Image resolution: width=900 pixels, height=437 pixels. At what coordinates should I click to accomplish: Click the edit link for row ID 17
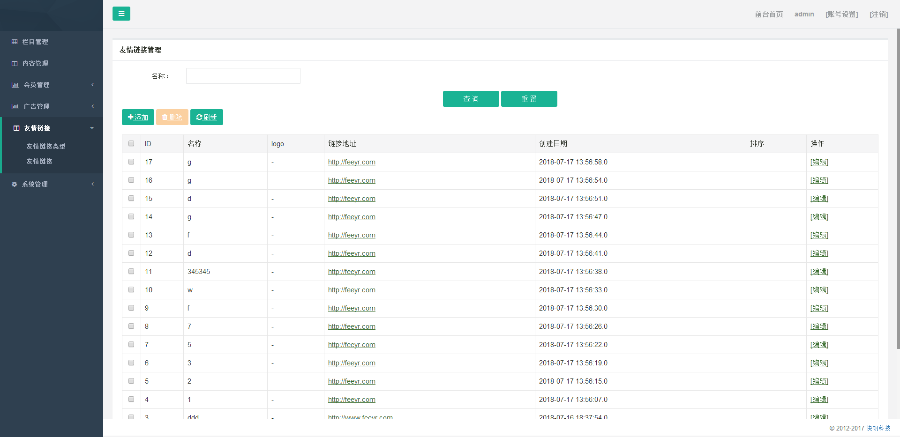tap(819, 162)
